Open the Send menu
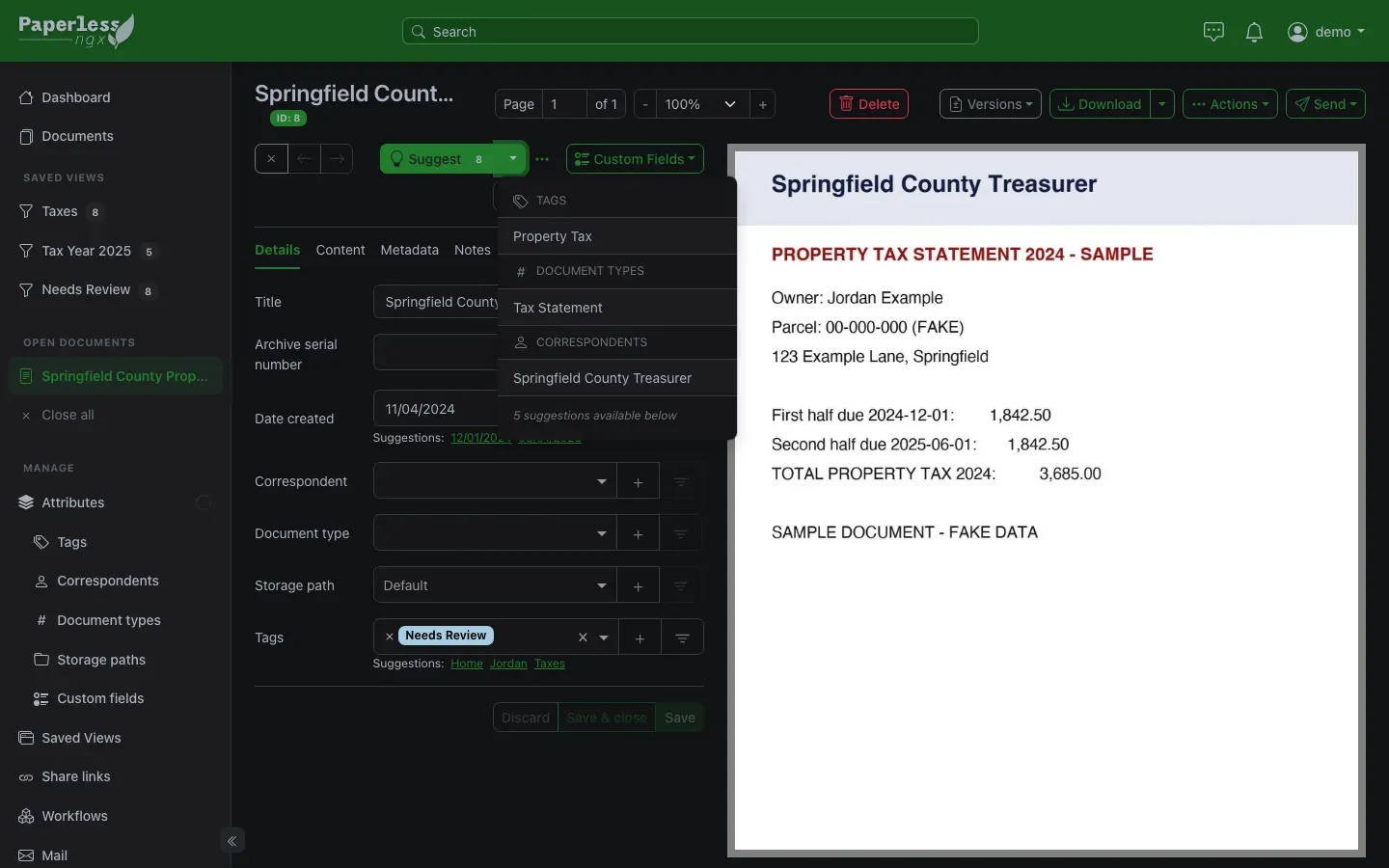This screenshot has height=868, width=1389. pos(1325,104)
